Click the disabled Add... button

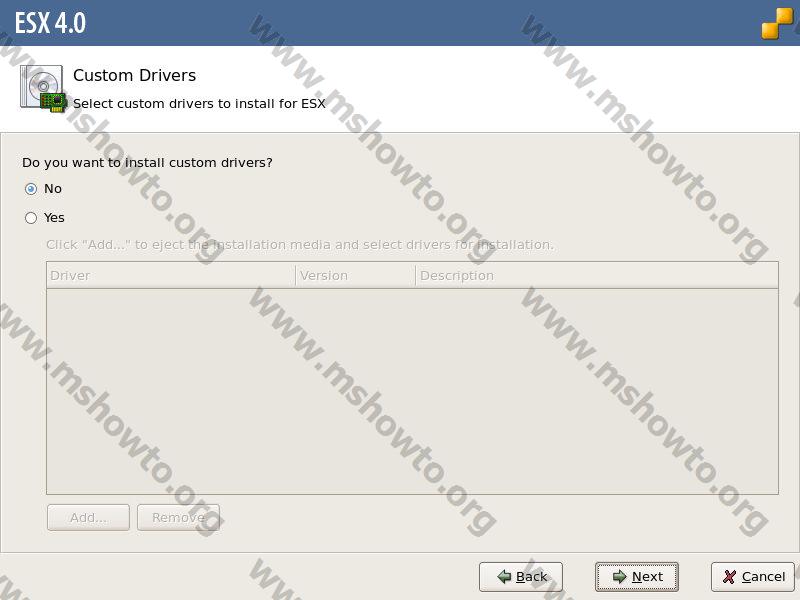[88, 517]
